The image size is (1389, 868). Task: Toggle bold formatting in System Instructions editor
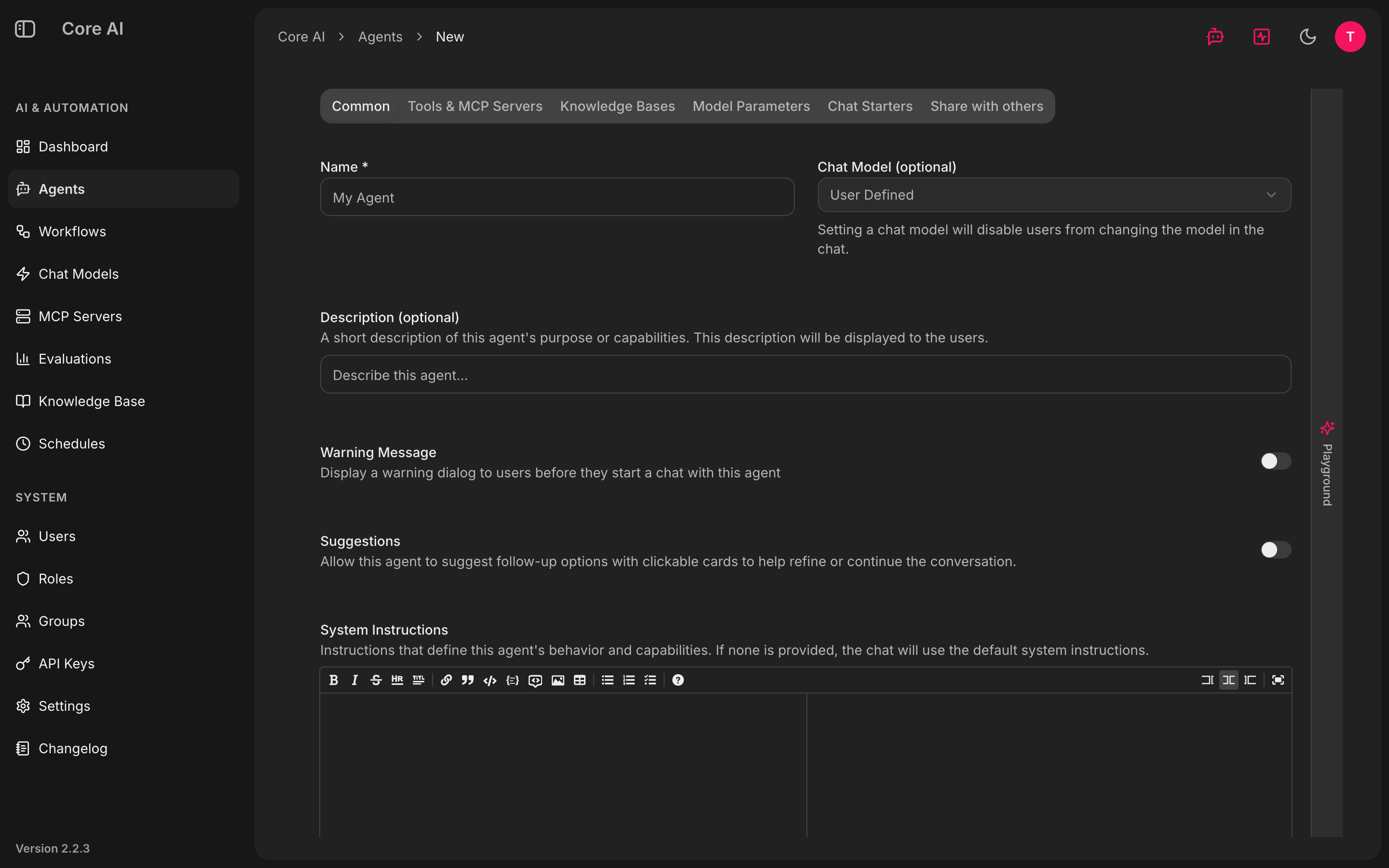click(x=333, y=680)
